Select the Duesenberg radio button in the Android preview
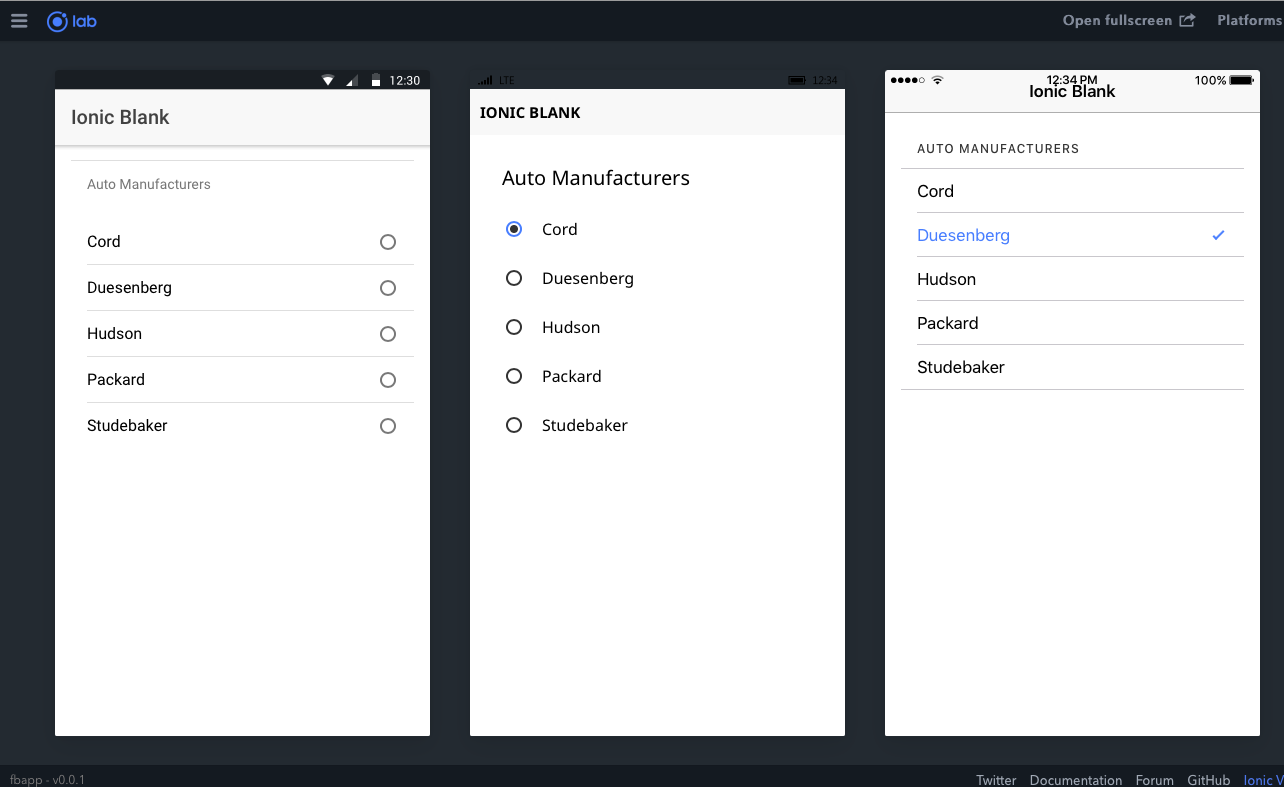The height and width of the screenshot is (787, 1284). tap(388, 288)
